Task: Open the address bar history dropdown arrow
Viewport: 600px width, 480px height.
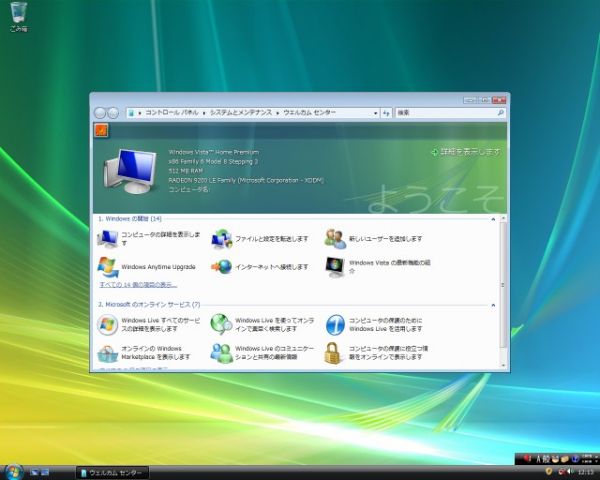Action: [x=374, y=114]
